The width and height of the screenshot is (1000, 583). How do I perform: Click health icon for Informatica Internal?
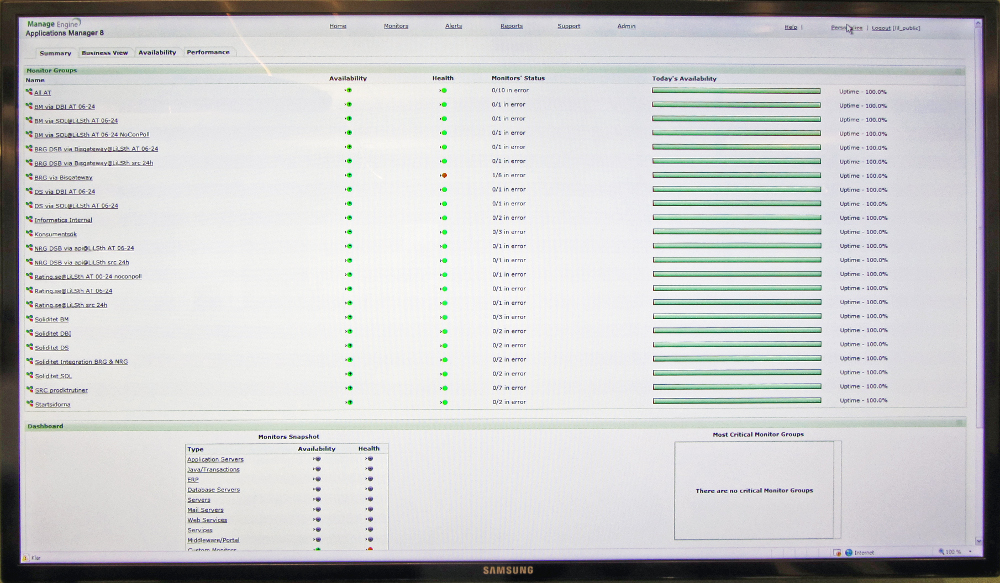[443, 218]
